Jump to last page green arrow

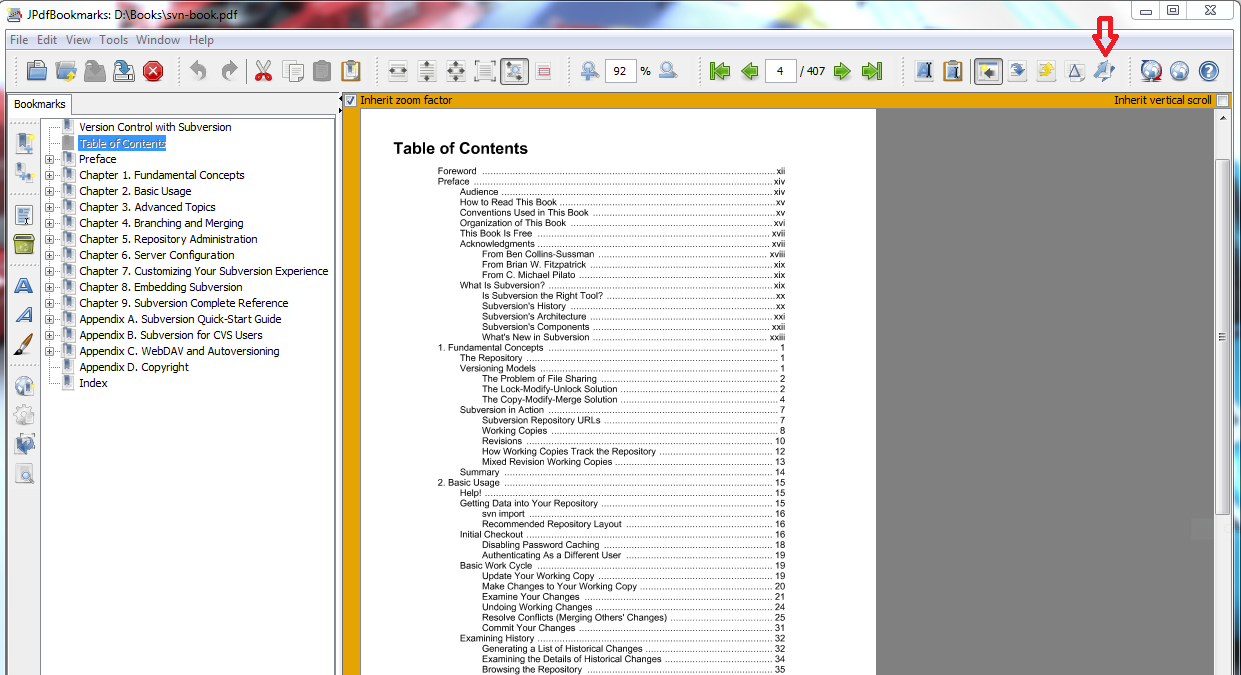coord(872,71)
